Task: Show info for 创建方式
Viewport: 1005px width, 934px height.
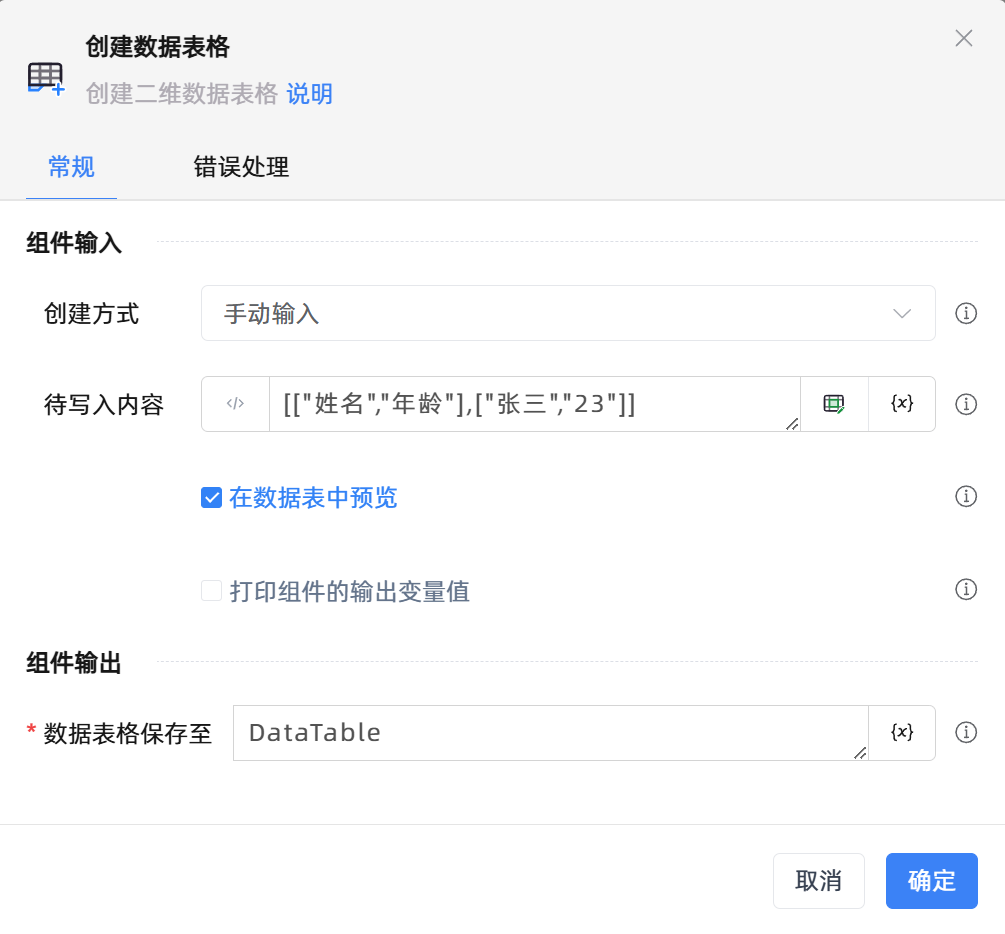Action: (x=966, y=313)
